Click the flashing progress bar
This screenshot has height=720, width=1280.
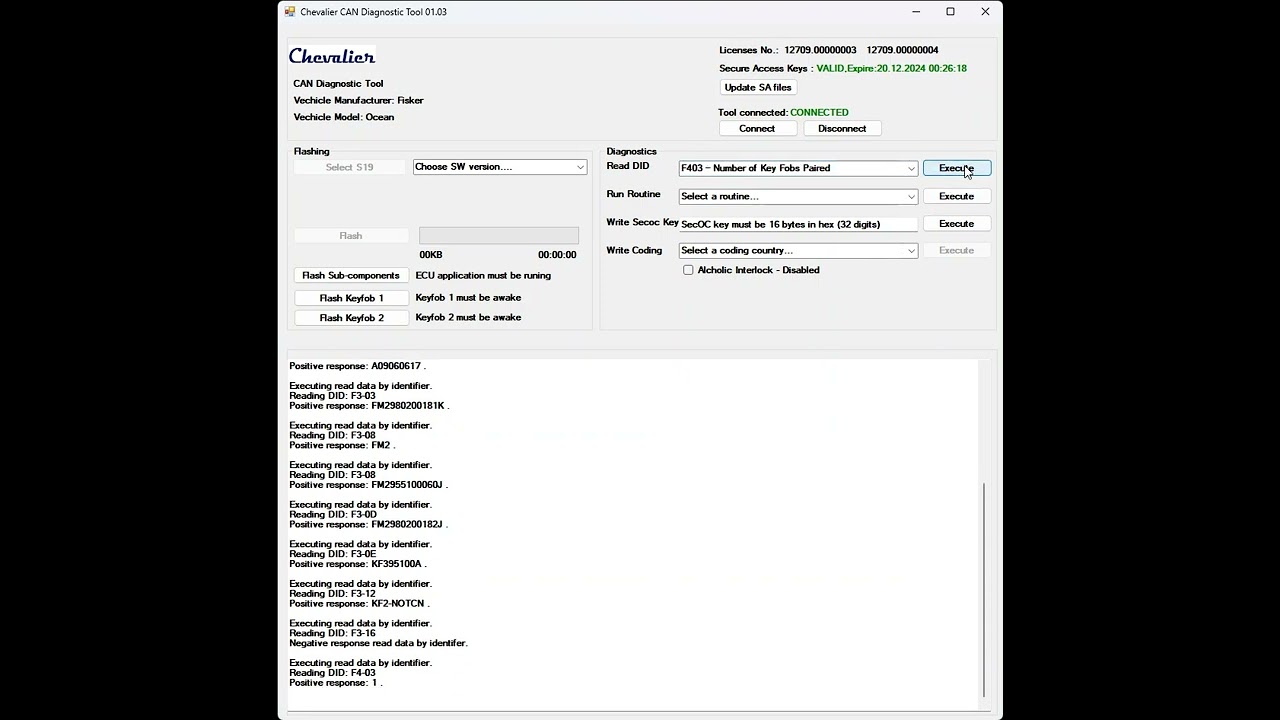coord(498,235)
